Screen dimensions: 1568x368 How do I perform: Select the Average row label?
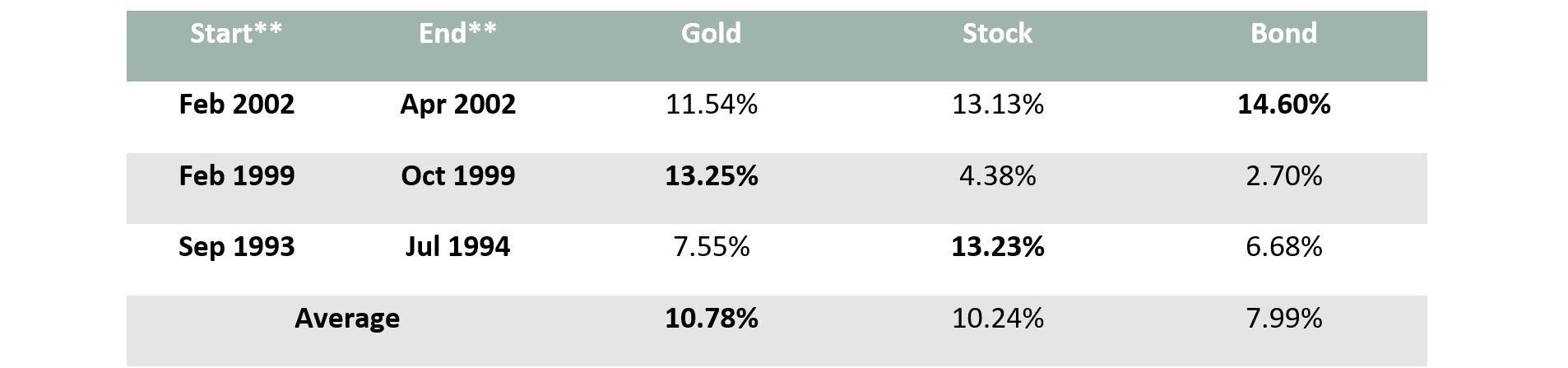coord(346,319)
